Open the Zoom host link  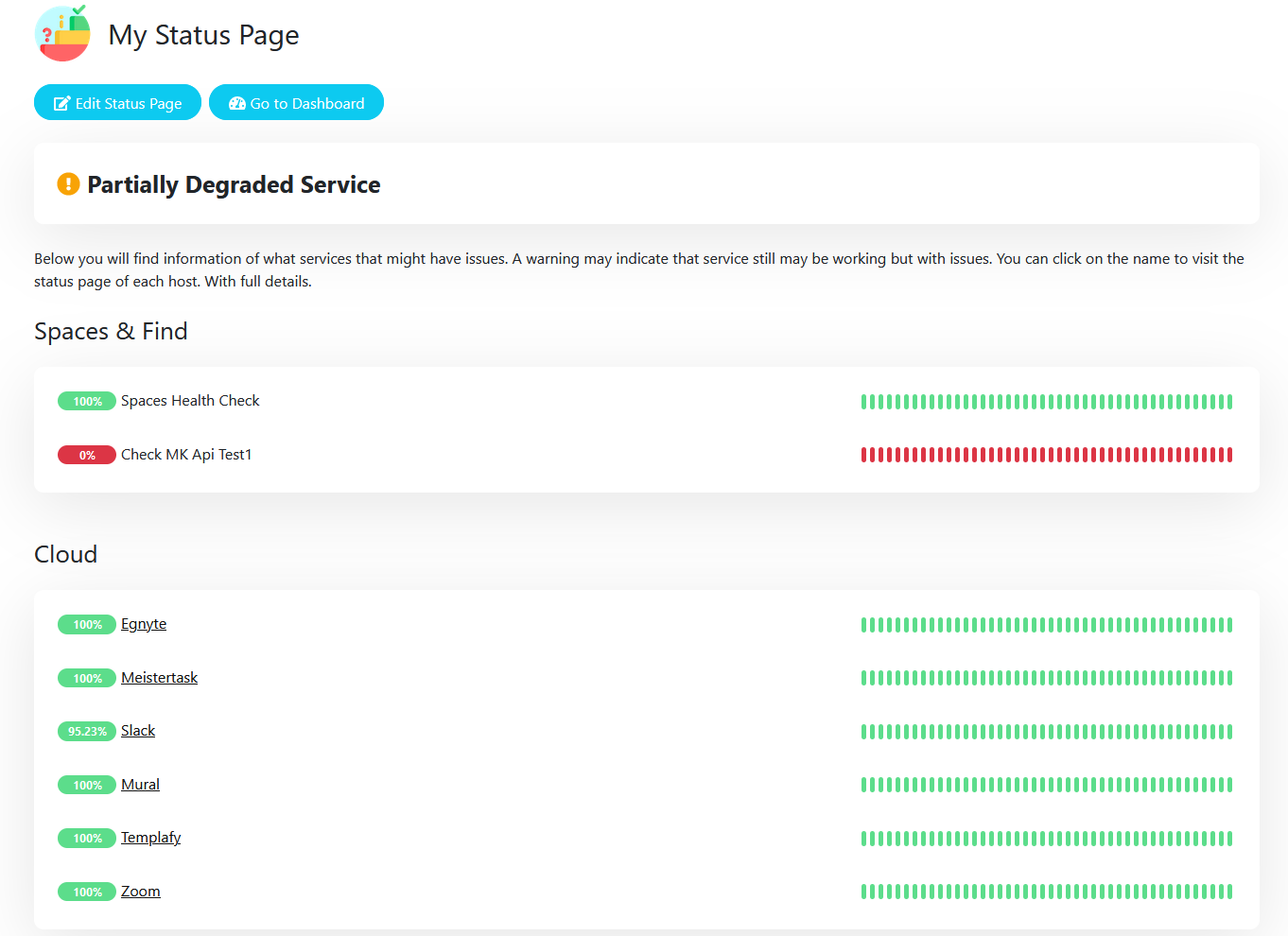[141, 892]
